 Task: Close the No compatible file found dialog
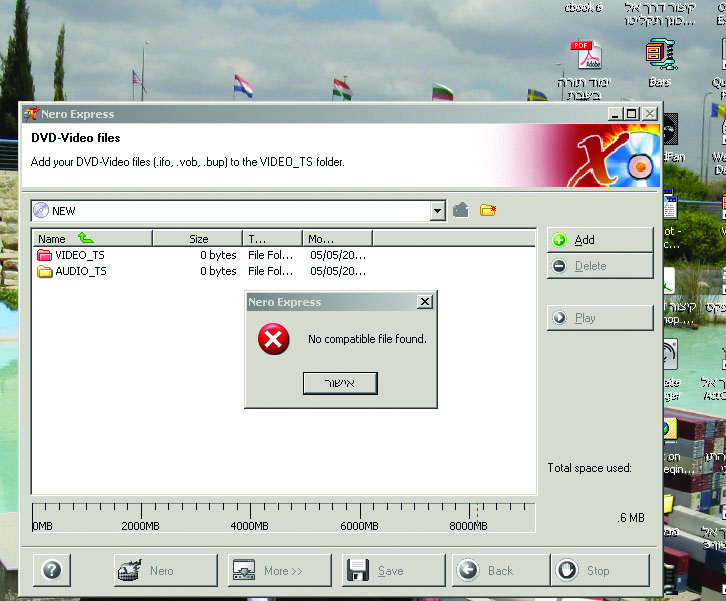tap(425, 302)
